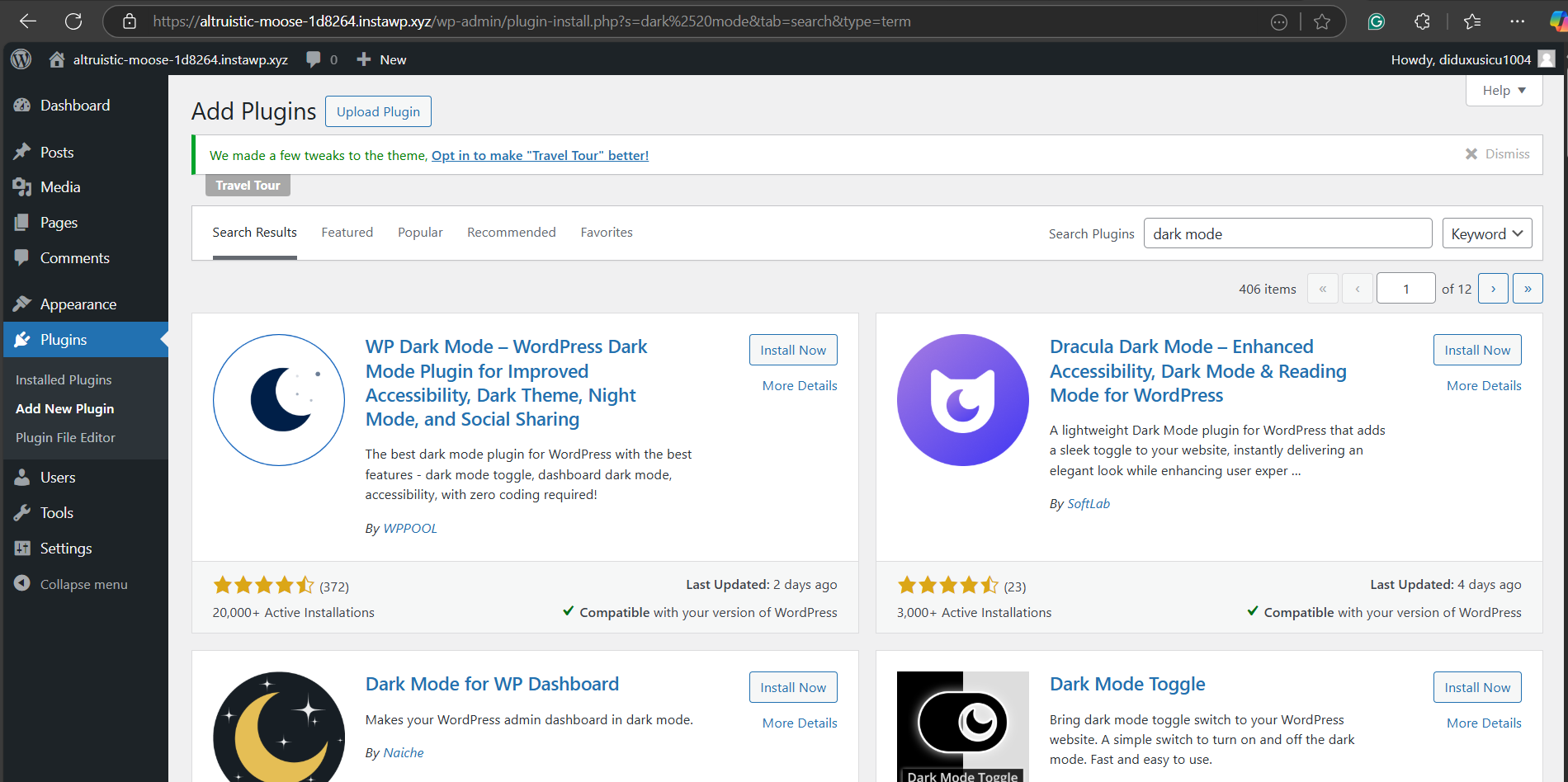The width and height of the screenshot is (1568, 782).
Task: View More Details for Dark Mode for WP Dashboard
Action: pos(800,723)
